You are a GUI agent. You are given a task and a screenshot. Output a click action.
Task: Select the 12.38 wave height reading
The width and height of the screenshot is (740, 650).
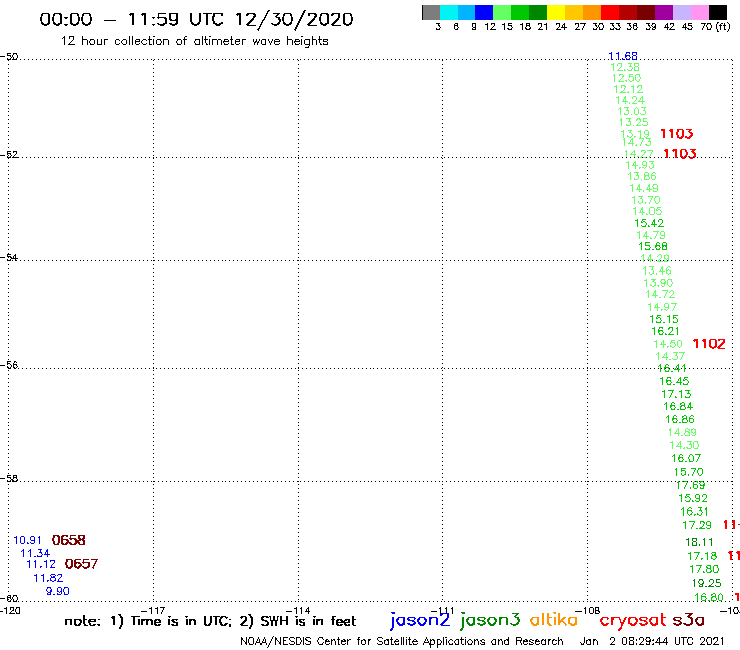point(625,68)
